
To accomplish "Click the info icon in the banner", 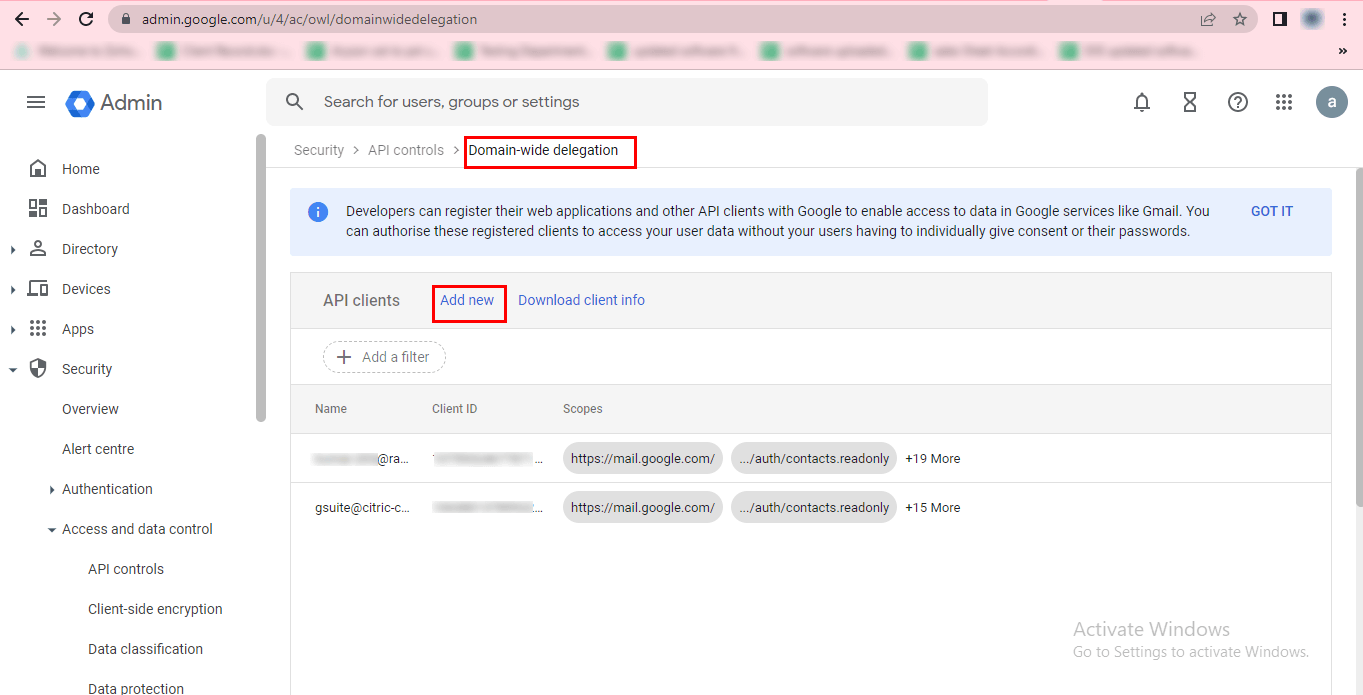I will pos(318,212).
